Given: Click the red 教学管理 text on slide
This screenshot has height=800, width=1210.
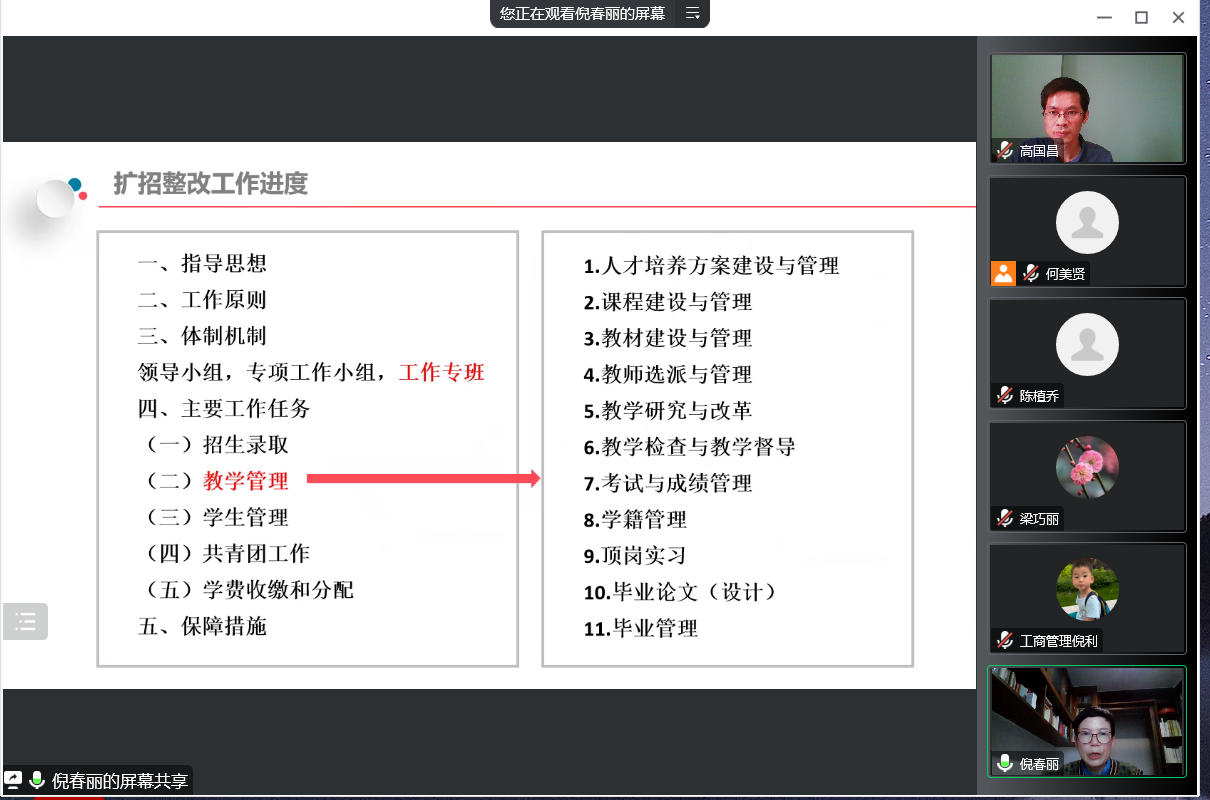Looking at the screenshot, I should tap(246, 481).
